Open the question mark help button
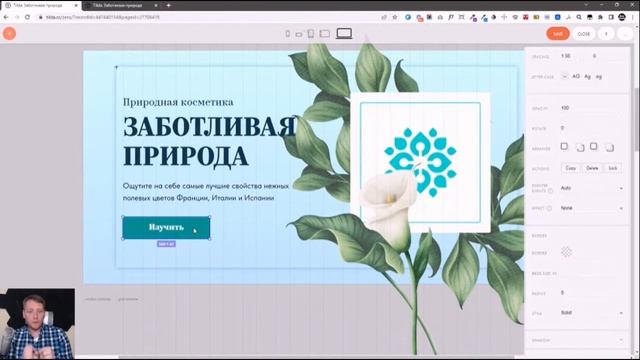 pyautogui.click(x=606, y=34)
